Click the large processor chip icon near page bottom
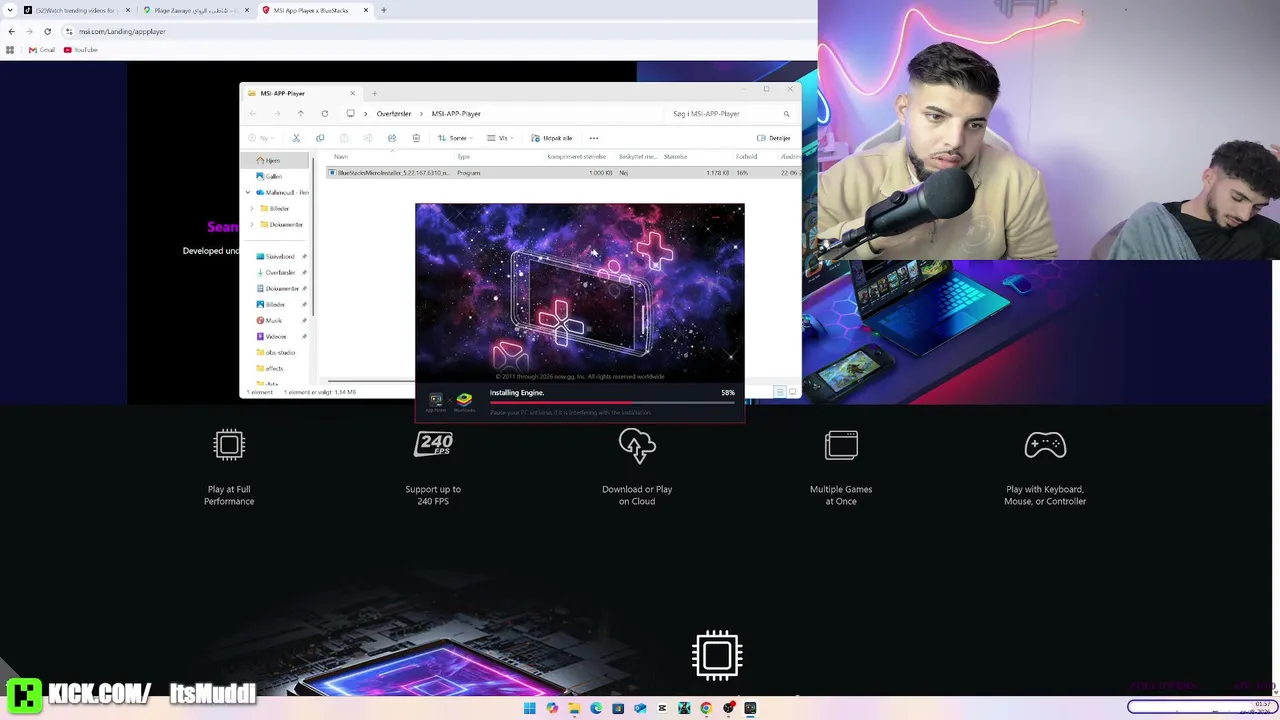The image size is (1280, 720). 717,655
